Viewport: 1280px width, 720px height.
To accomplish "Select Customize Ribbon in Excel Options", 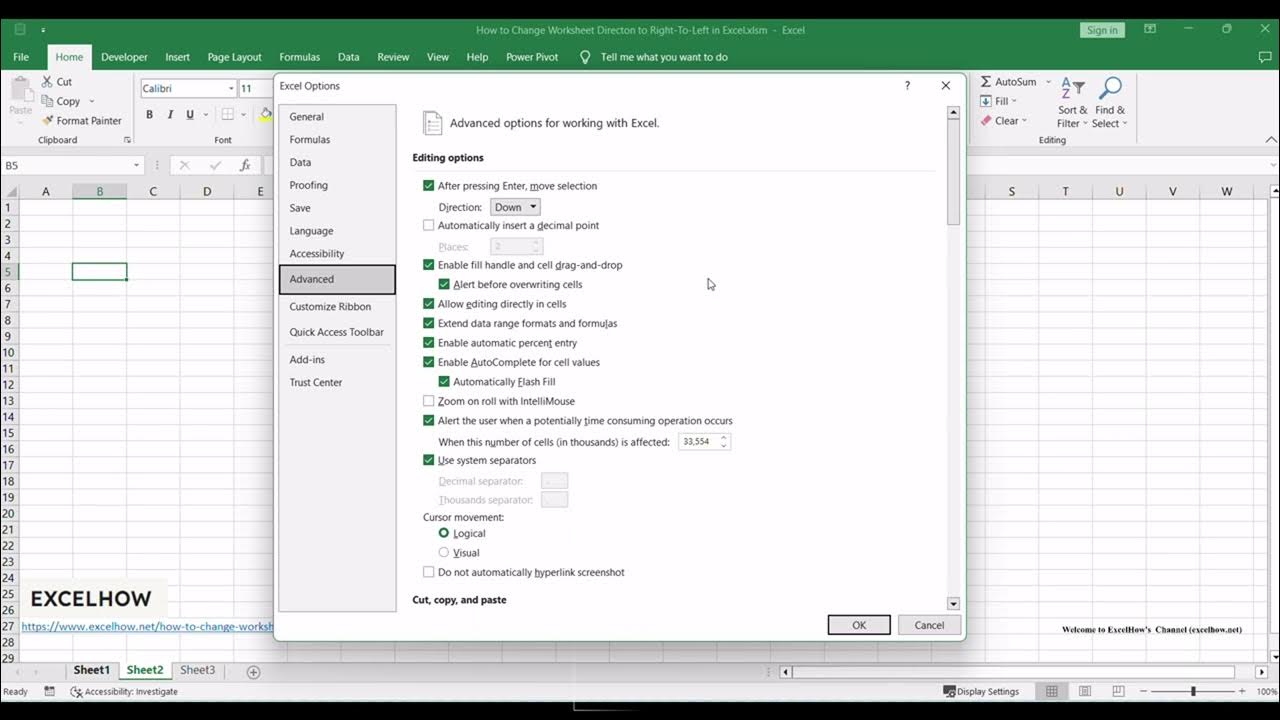I will pos(337,307).
